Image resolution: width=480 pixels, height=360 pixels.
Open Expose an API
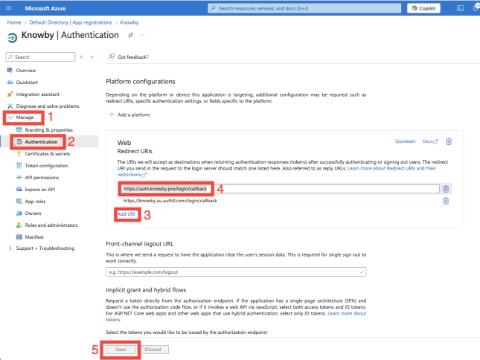(x=40, y=189)
